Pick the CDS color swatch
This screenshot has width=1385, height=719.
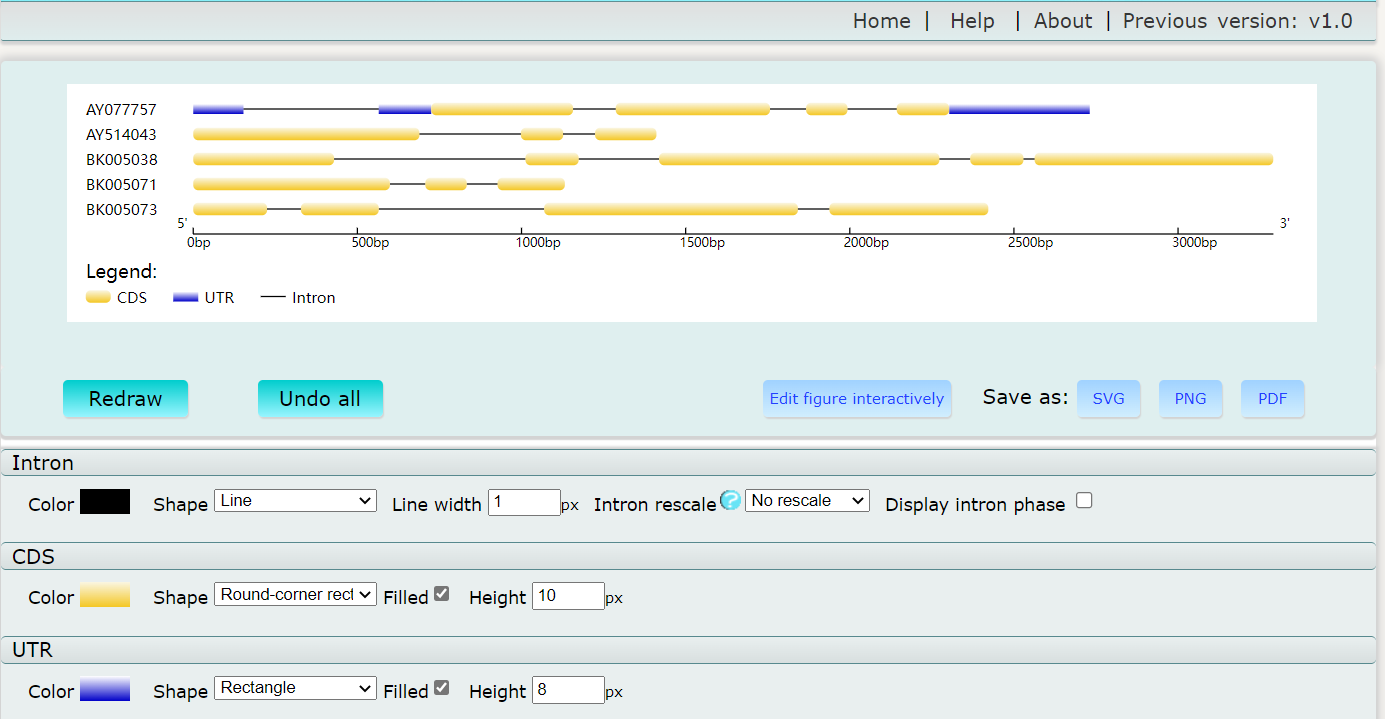(x=105, y=595)
